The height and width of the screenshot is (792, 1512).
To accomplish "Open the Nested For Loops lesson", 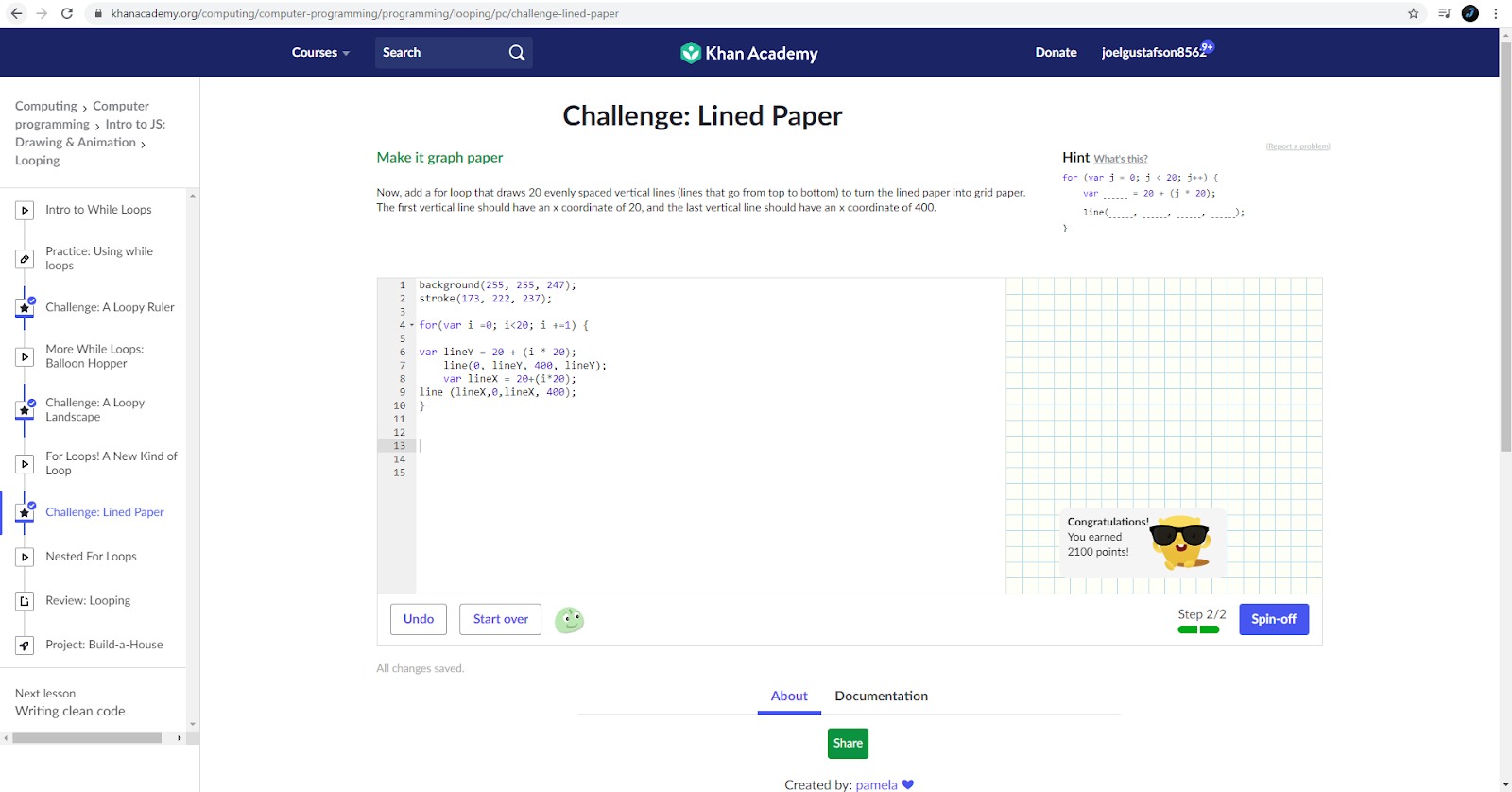I will coord(91,557).
